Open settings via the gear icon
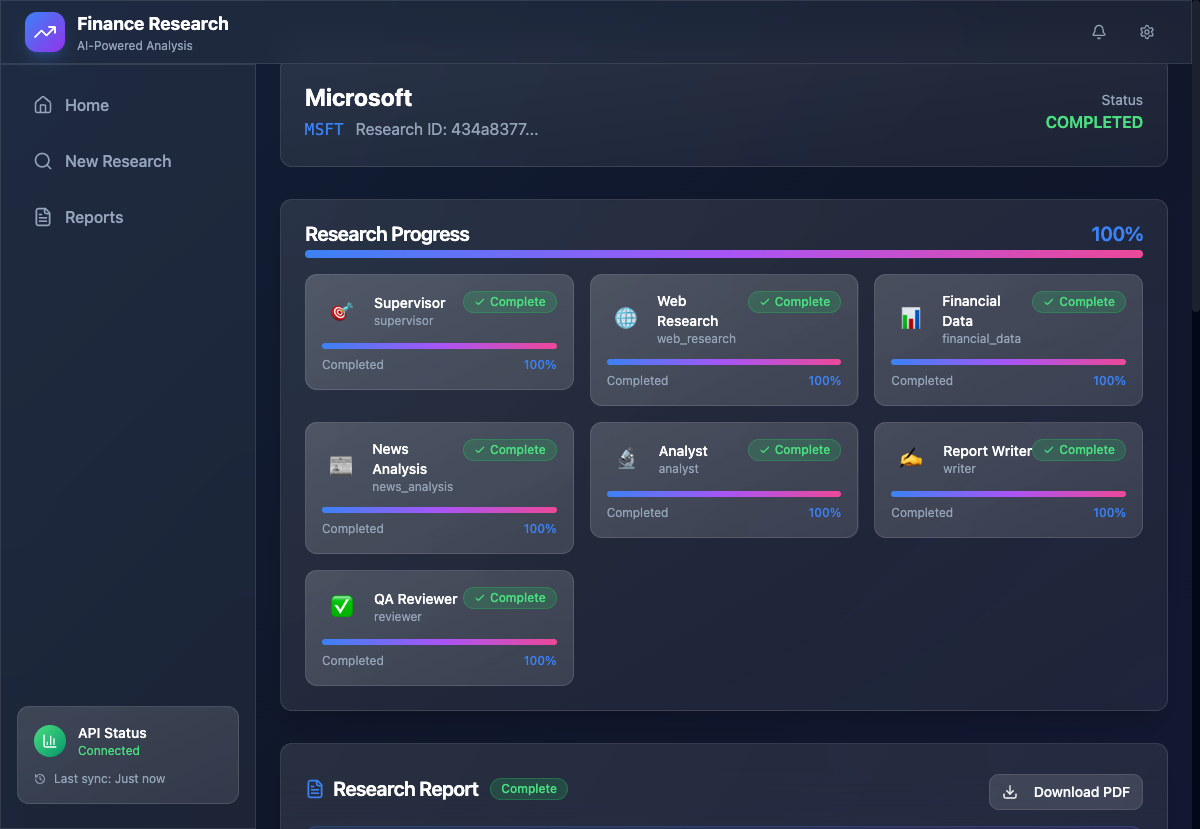 (x=1147, y=32)
